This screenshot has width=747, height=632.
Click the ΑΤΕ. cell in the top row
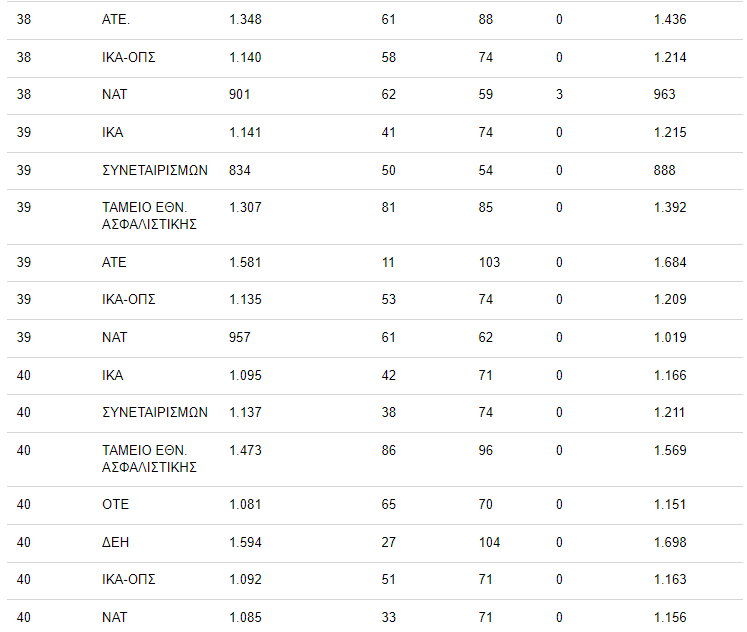pos(116,20)
